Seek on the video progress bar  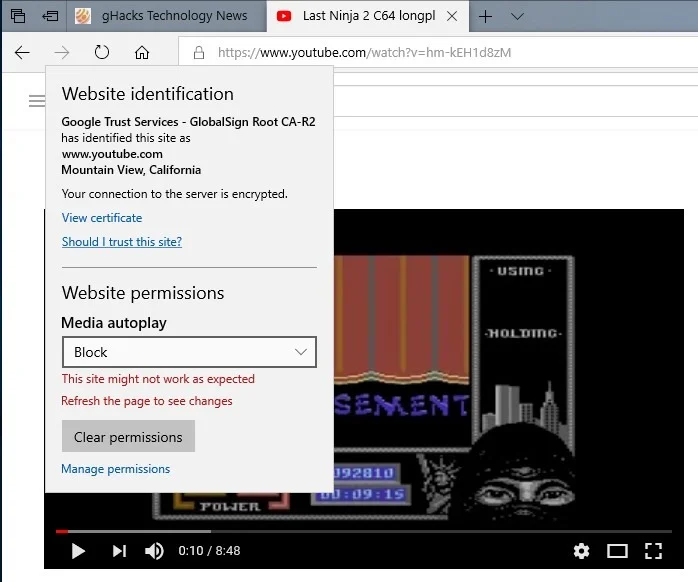pyautogui.click(x=364, y=531)
